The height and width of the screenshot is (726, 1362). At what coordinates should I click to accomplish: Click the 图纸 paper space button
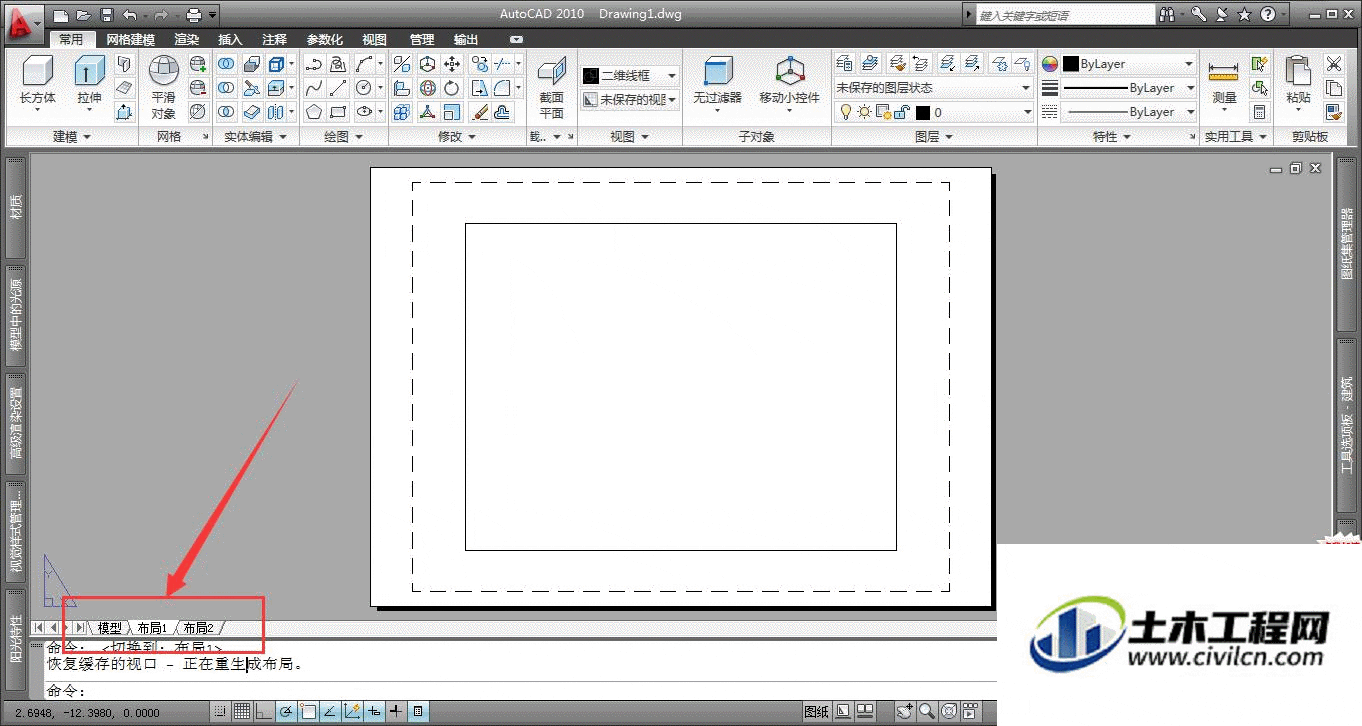click(x=816, y=712)
